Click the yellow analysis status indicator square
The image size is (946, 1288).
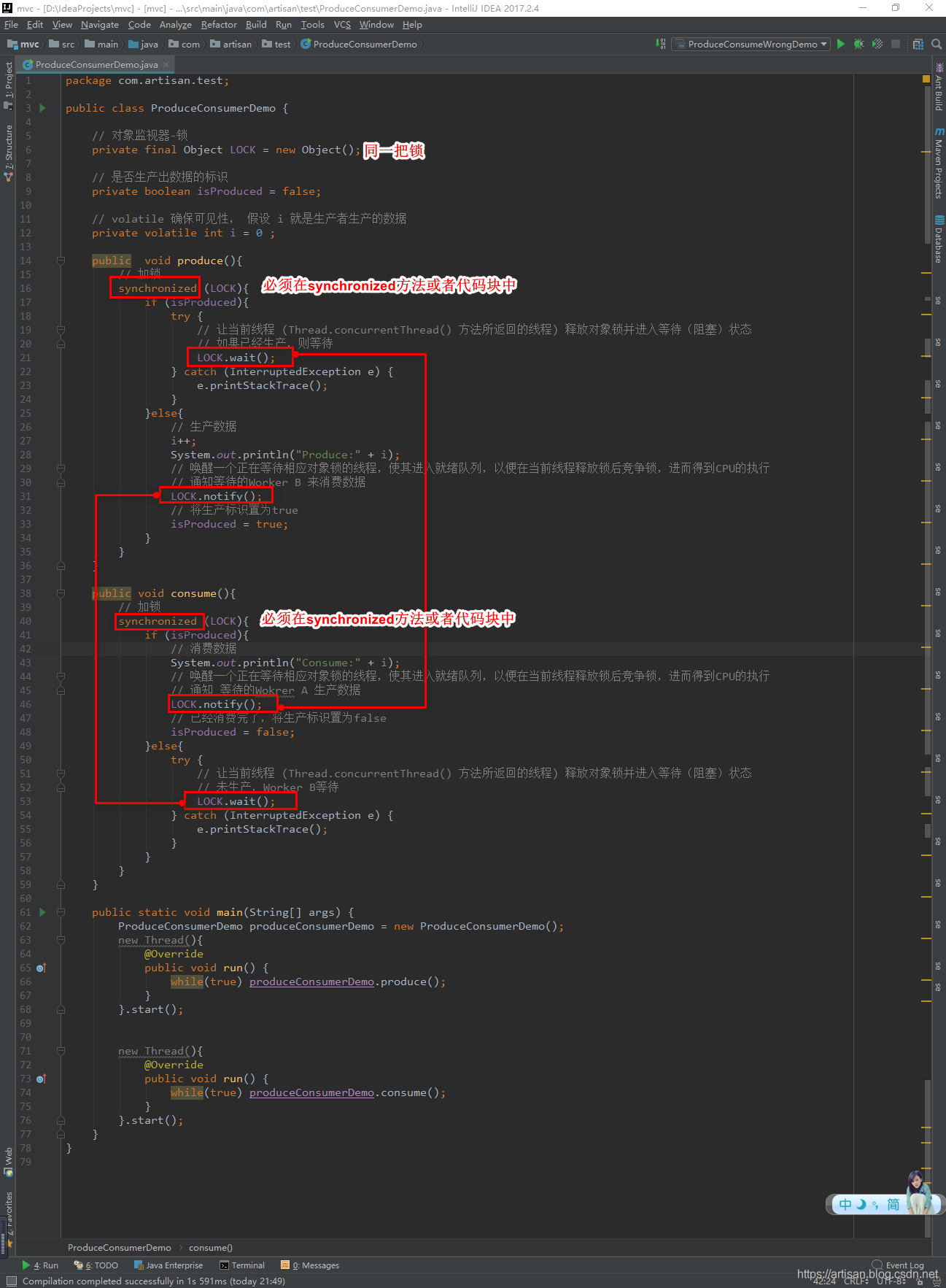pos(926,79)
